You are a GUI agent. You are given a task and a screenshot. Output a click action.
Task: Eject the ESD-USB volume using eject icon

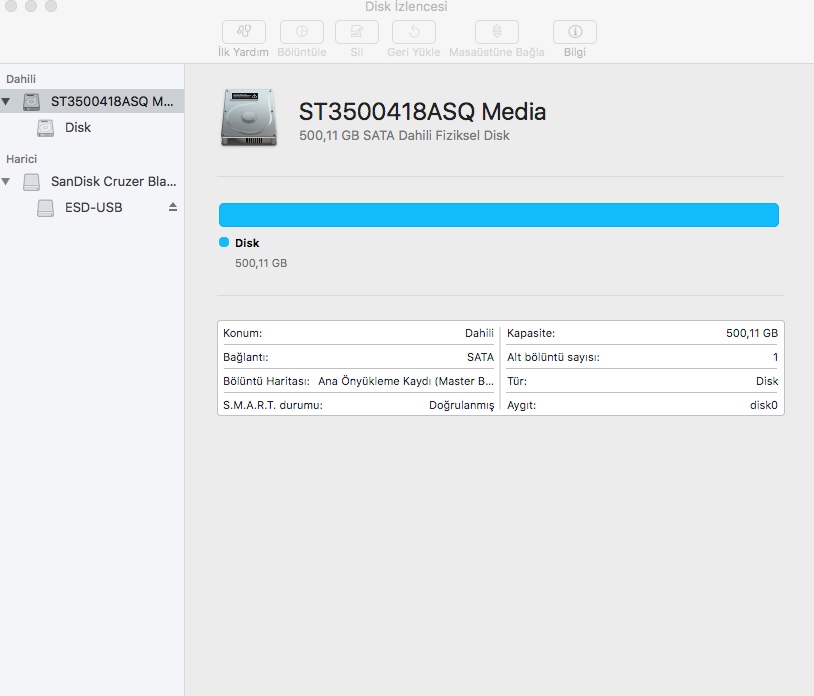pos(173,207)
